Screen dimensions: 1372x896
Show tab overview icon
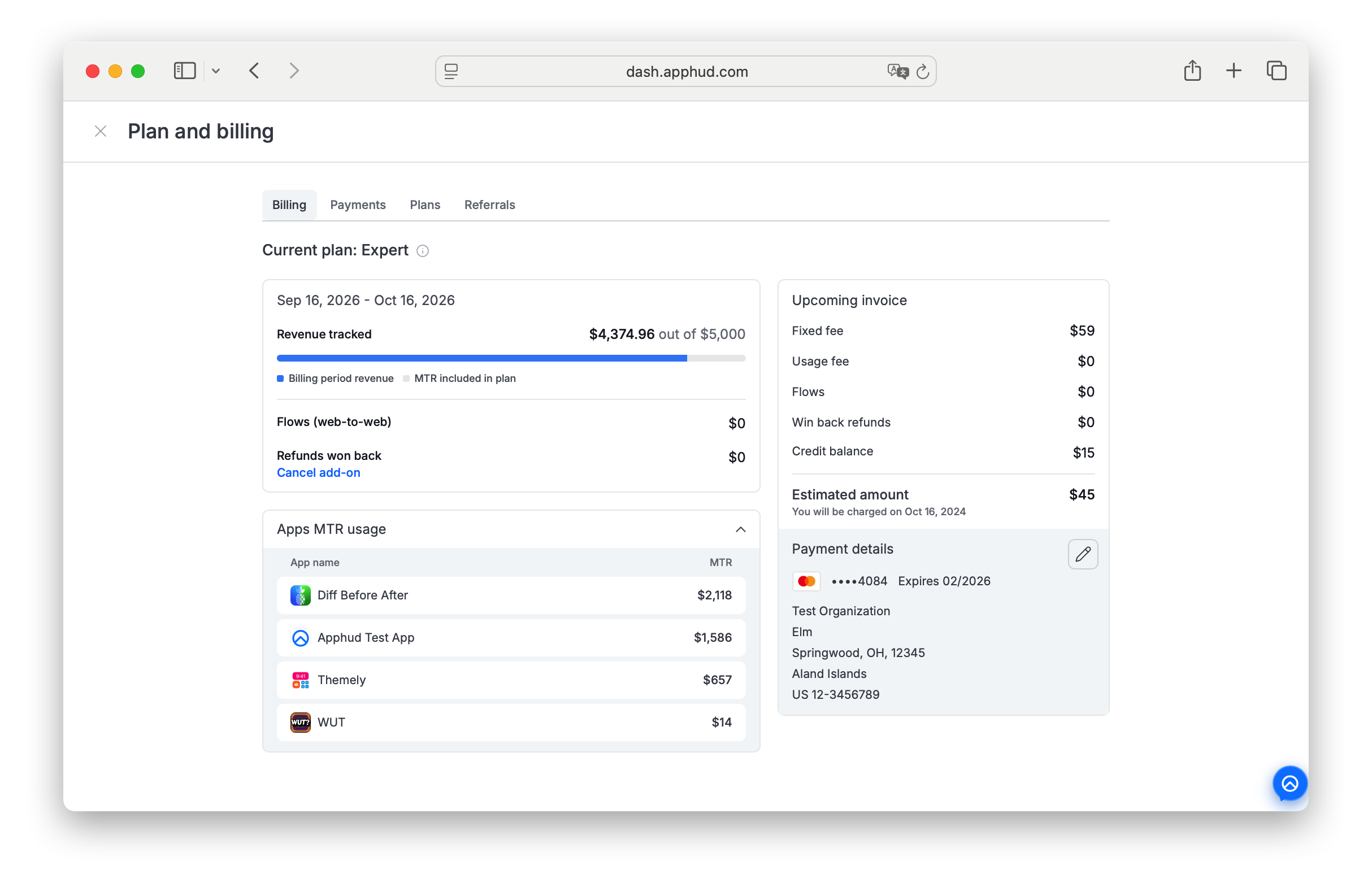1277,71
